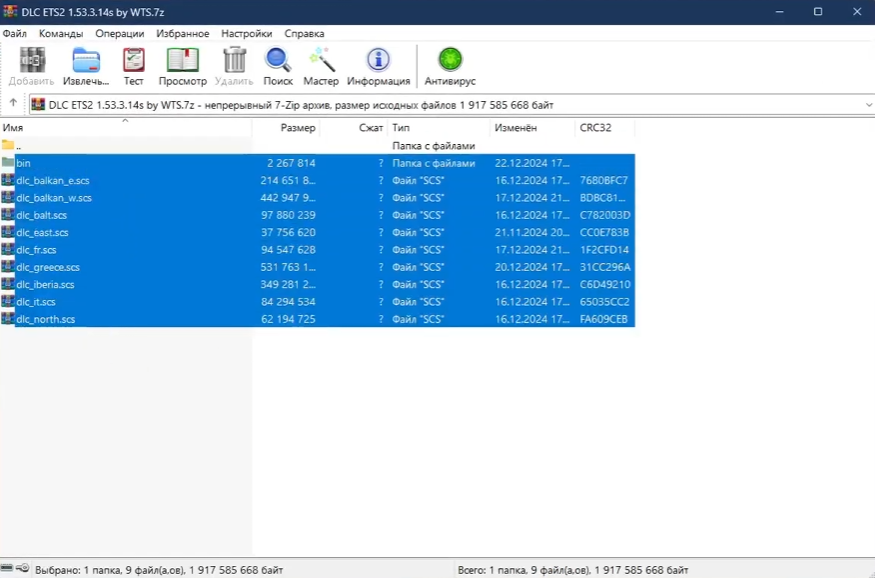Select the dlc_fr.scs file name
The width and height of the screenshot is (875, 578).
36,249
